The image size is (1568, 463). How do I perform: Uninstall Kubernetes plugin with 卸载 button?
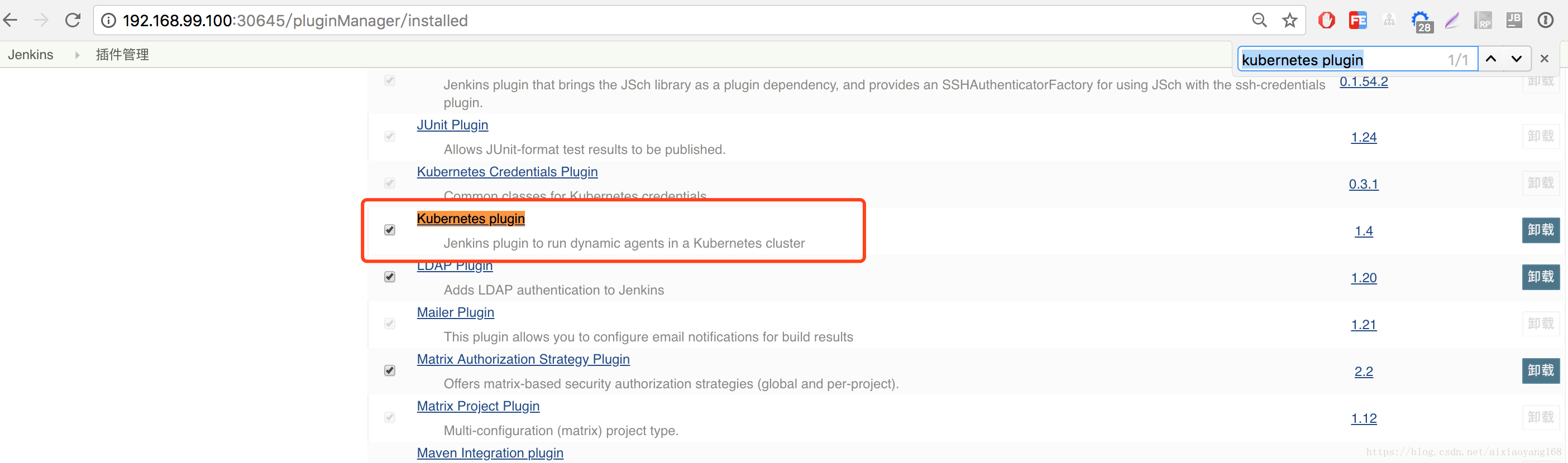1541,230
